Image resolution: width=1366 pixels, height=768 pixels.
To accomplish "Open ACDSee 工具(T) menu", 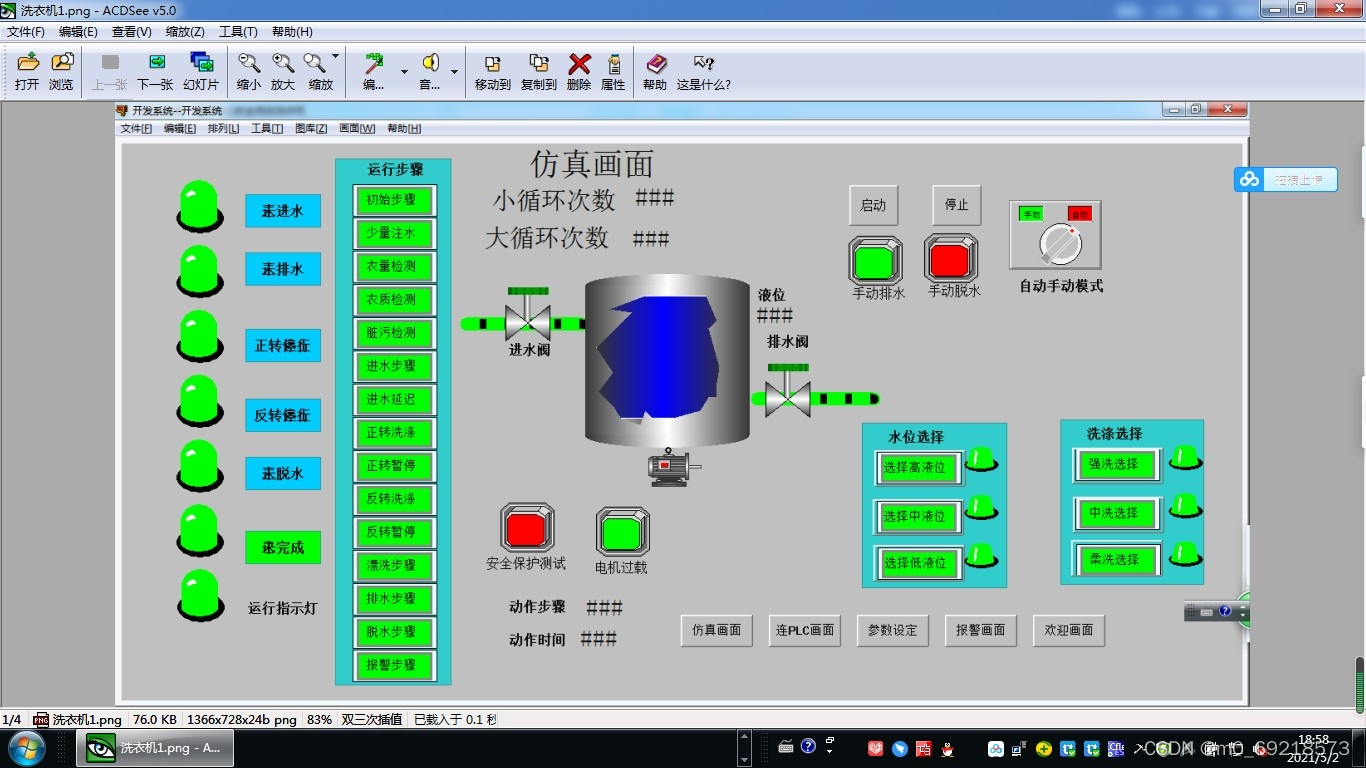I will 238,32.
